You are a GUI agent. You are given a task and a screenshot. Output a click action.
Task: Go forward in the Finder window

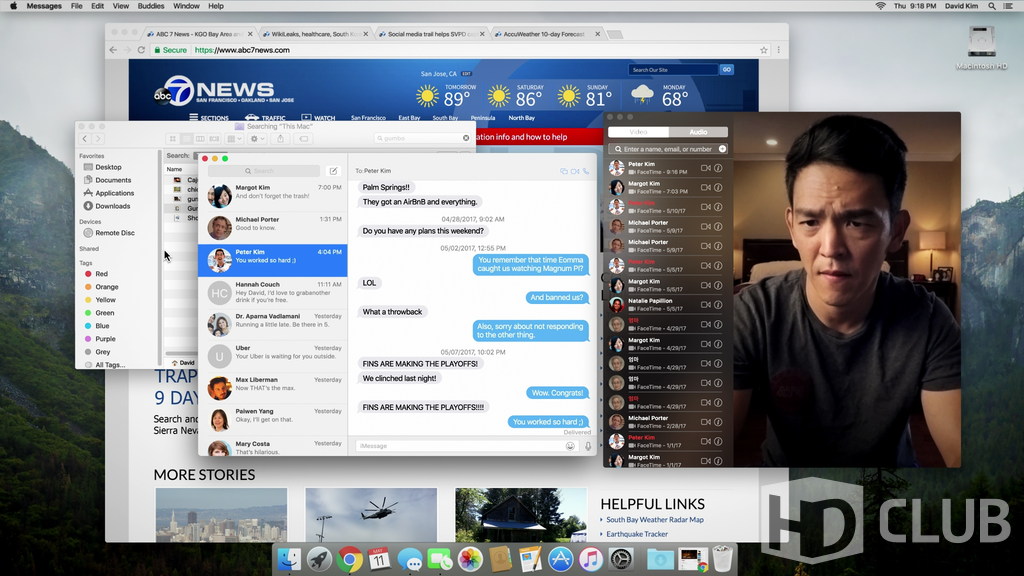coord(98,138)
